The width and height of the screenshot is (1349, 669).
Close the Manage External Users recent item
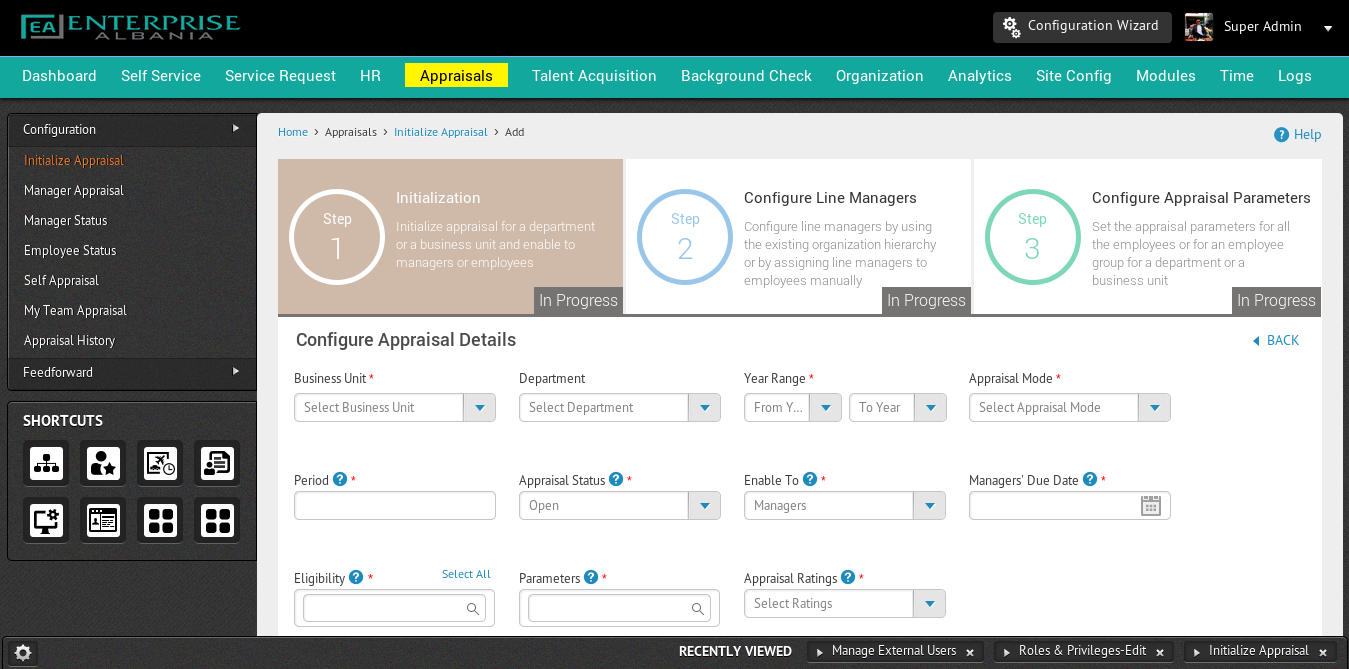[x=969, y=652]
